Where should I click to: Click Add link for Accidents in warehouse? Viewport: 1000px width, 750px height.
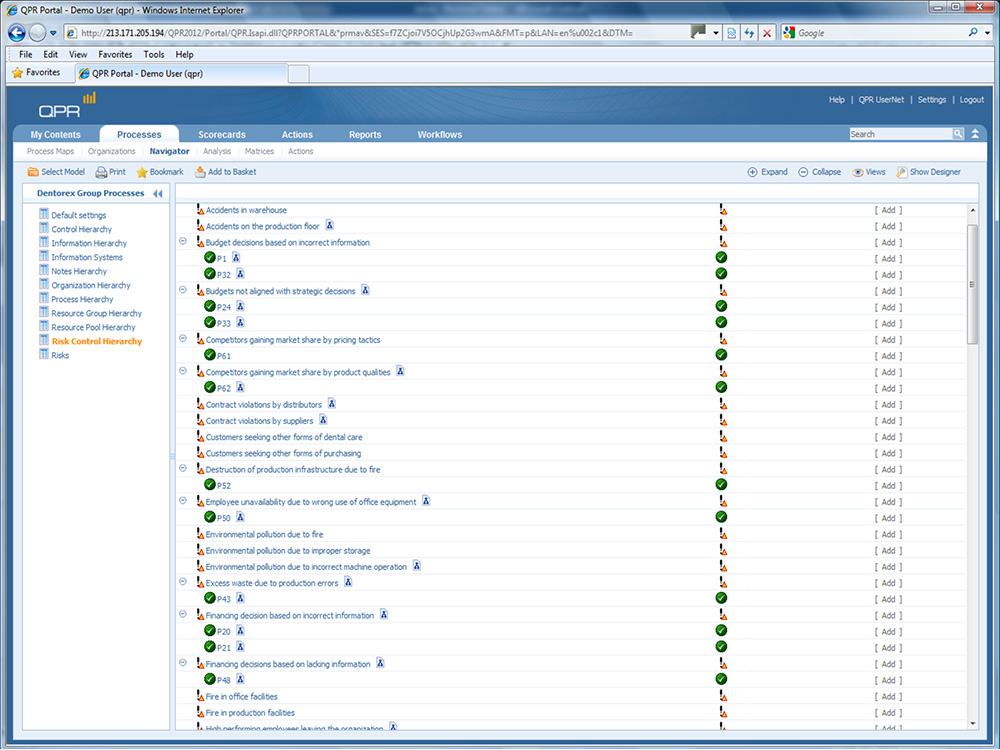[x=888, y=210]
